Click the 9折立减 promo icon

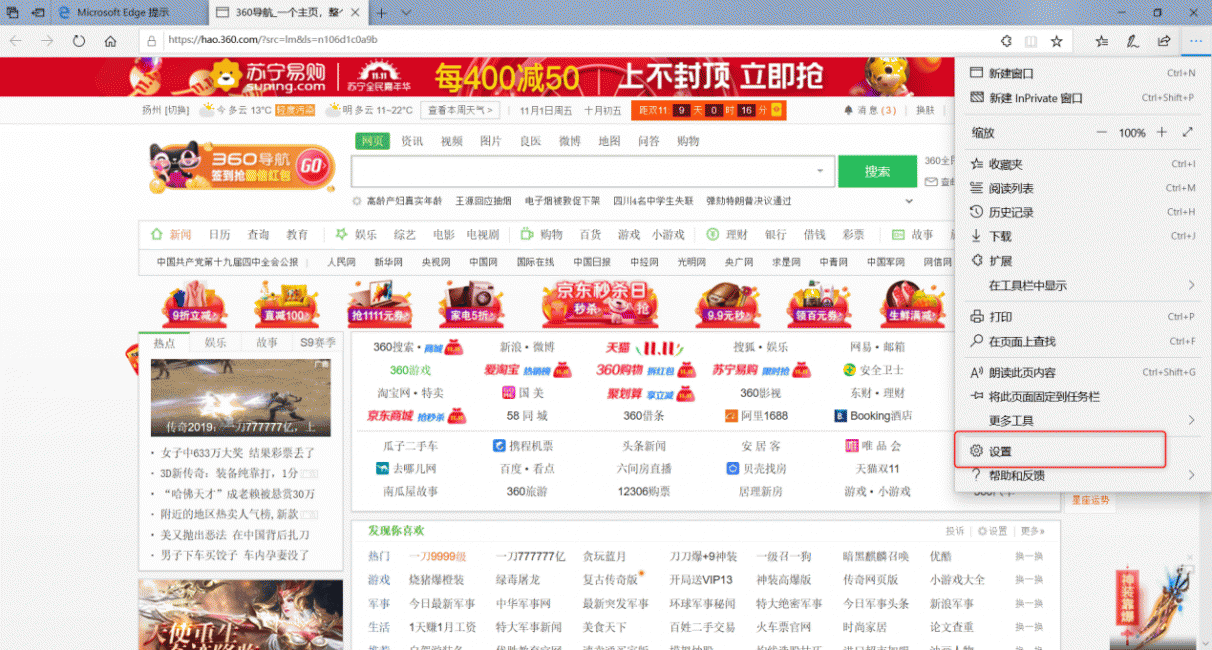[x=193, y=304]
